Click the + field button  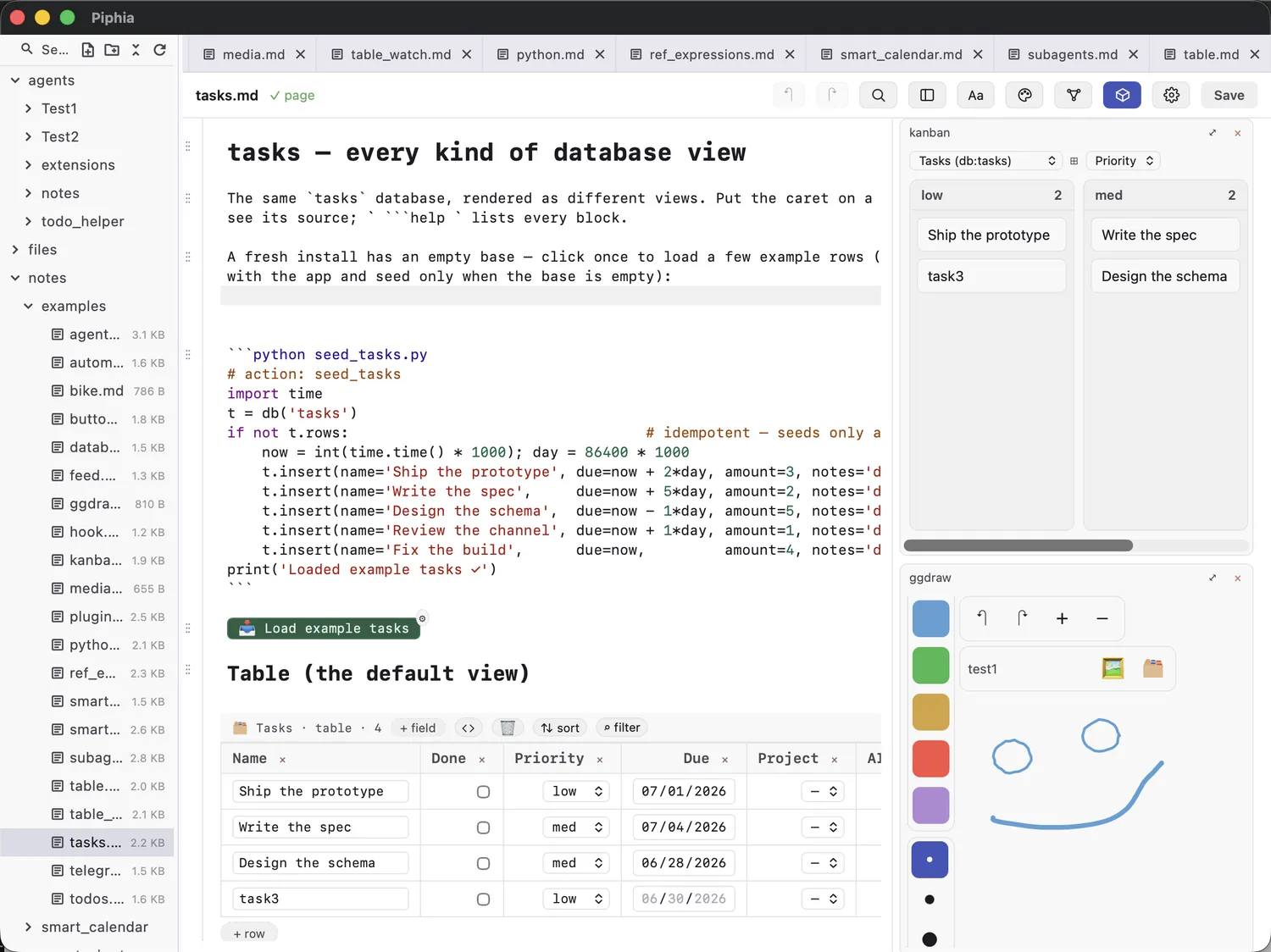click(418, 728)
